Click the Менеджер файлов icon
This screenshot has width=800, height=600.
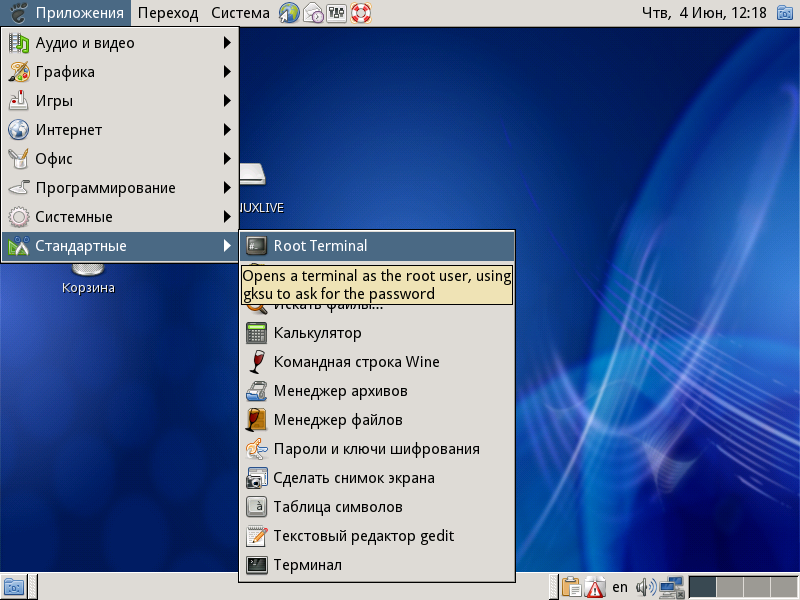click(x=257, y=420)
